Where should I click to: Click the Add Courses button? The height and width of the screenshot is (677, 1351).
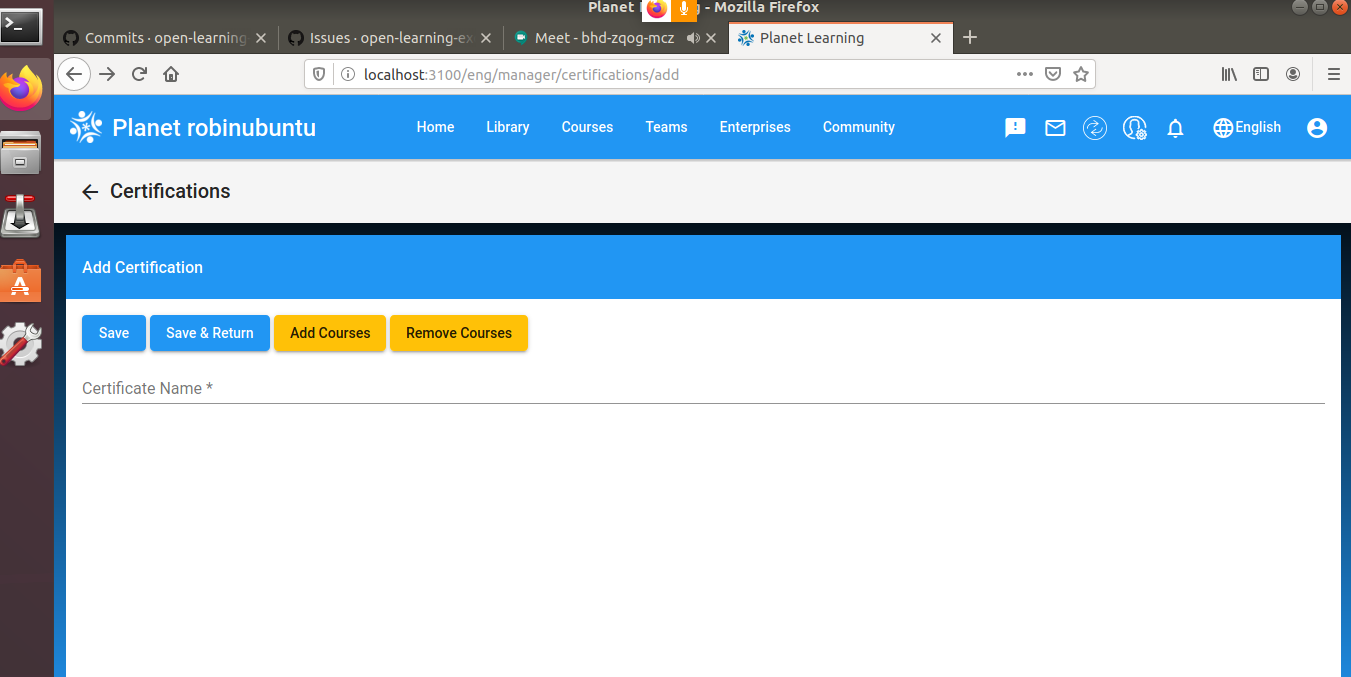[329, 333]
